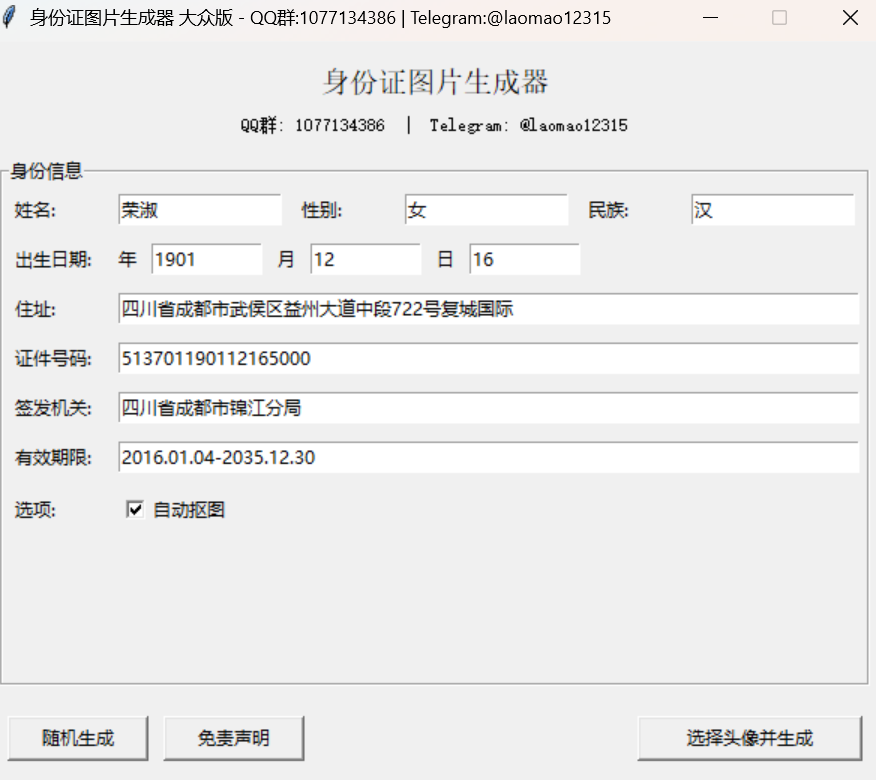The image size is (876, 780).
Task: Open the 免责声明 dialog
Action: (234, 738)
